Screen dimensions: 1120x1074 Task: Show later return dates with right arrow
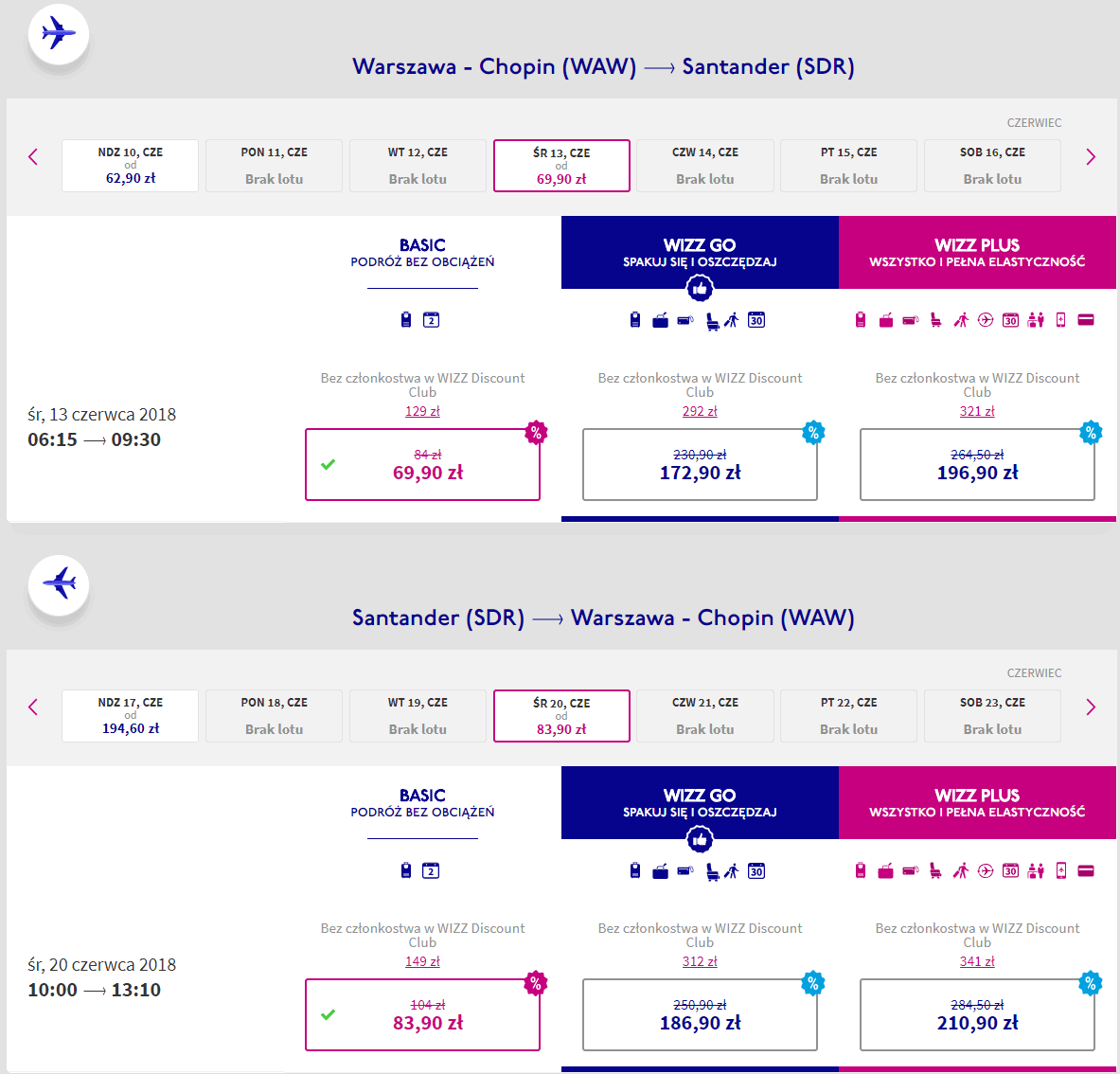point(1090,707)
